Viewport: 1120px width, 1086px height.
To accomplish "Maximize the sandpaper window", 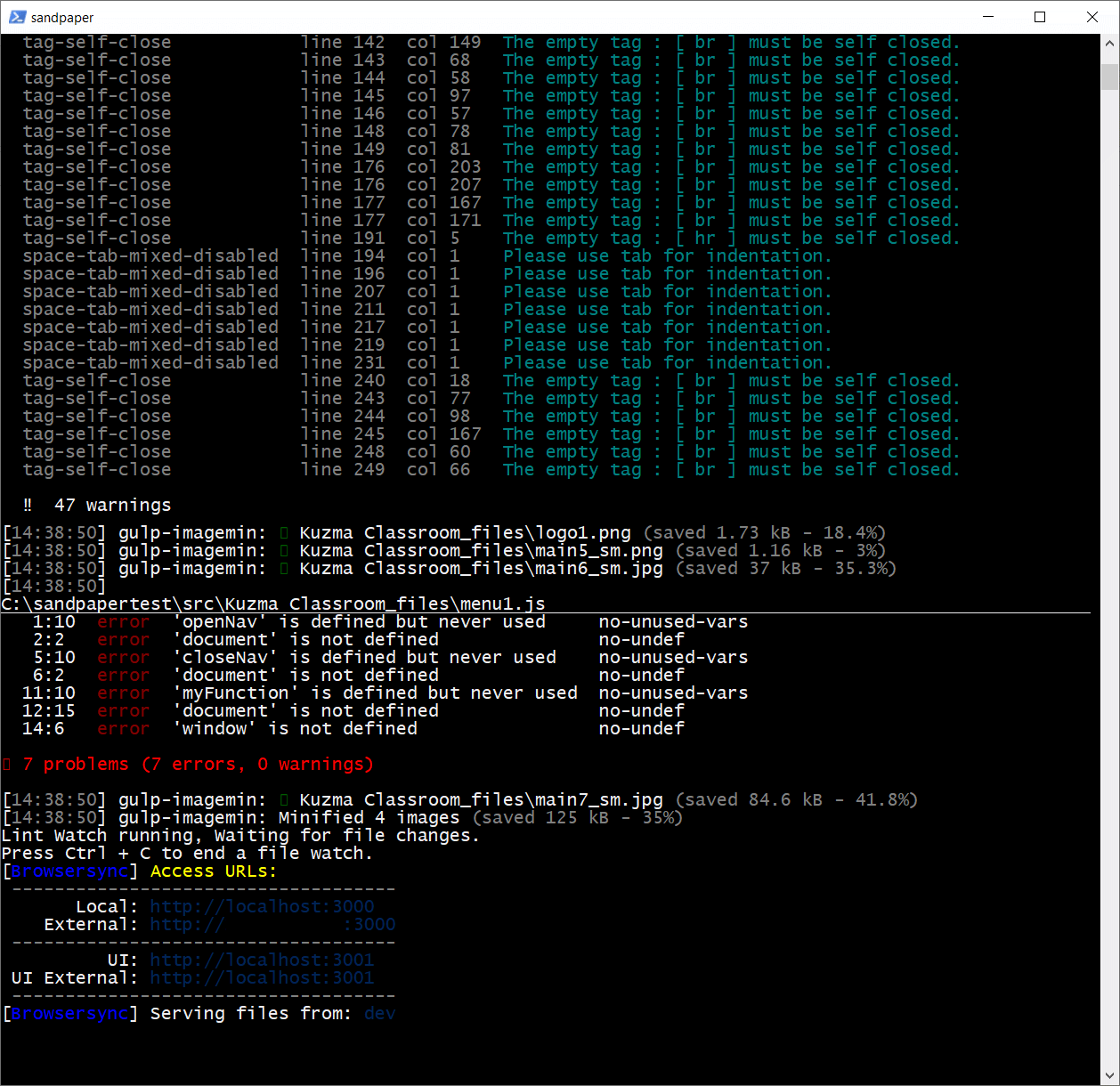I will point(1040,17).
